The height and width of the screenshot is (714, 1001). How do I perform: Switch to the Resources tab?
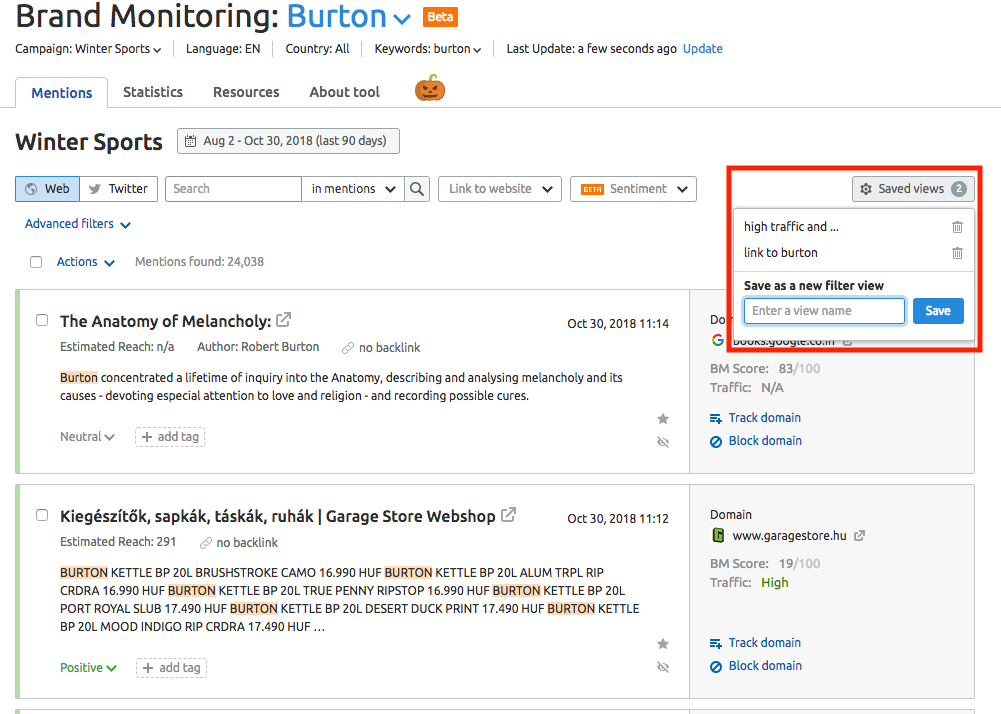coord(246,92)
